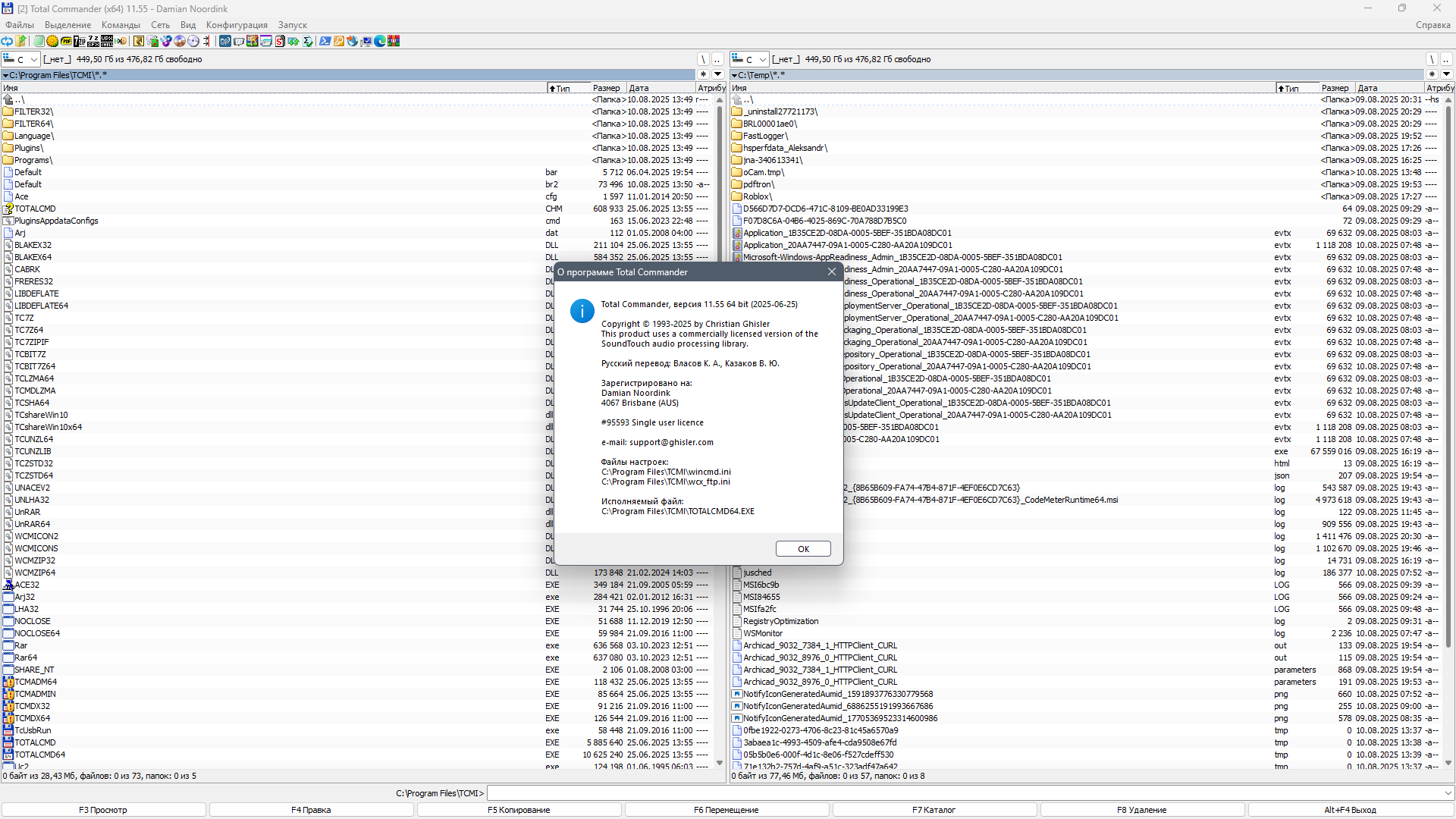Click the globe with green server icon
Screen dimensions: 1456x819
[152, 41]
